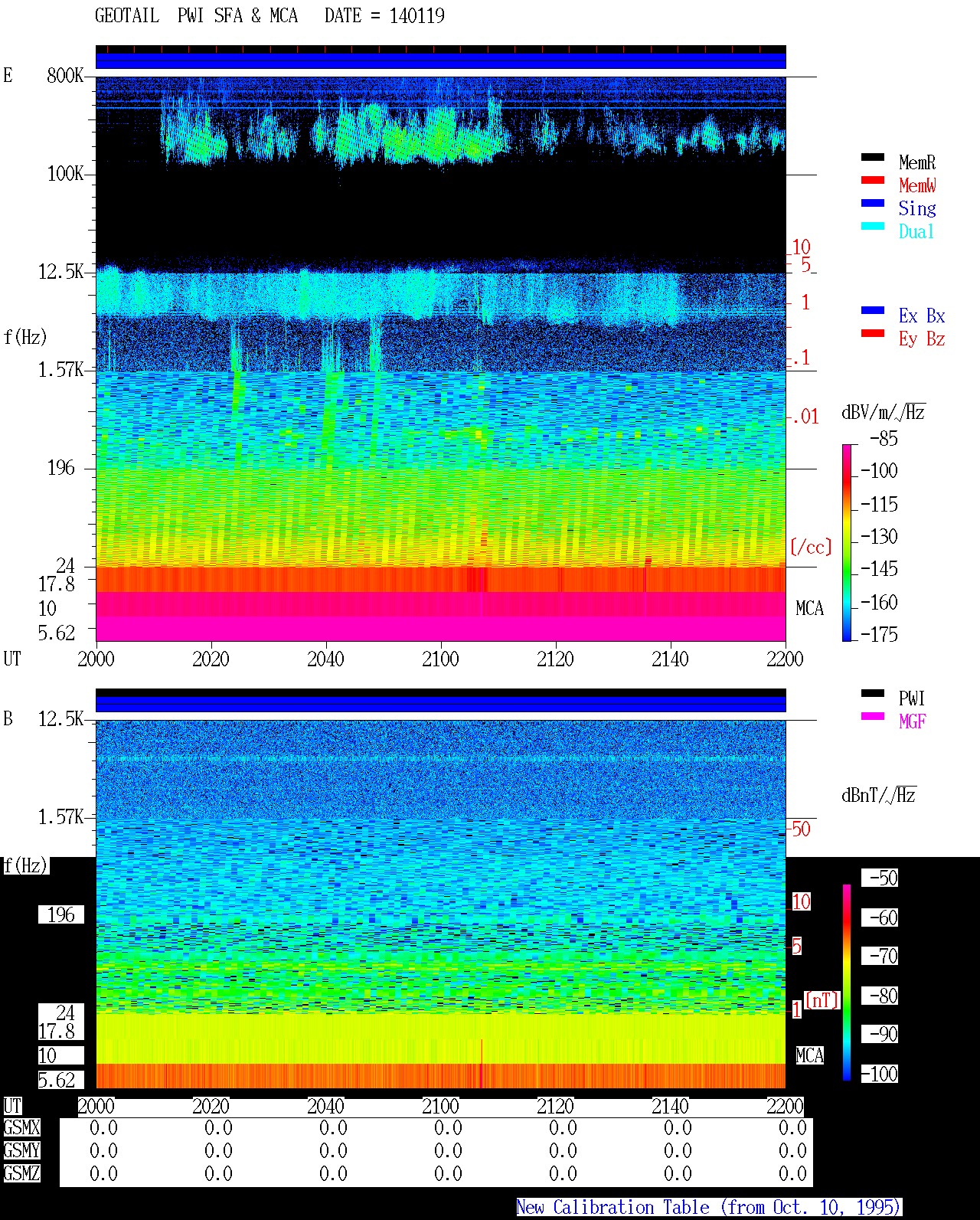This screenshot has height=1220, width=980.
Task: Click the 2140 tick under the B spectrogram
Action: (x=670, y=1106)
